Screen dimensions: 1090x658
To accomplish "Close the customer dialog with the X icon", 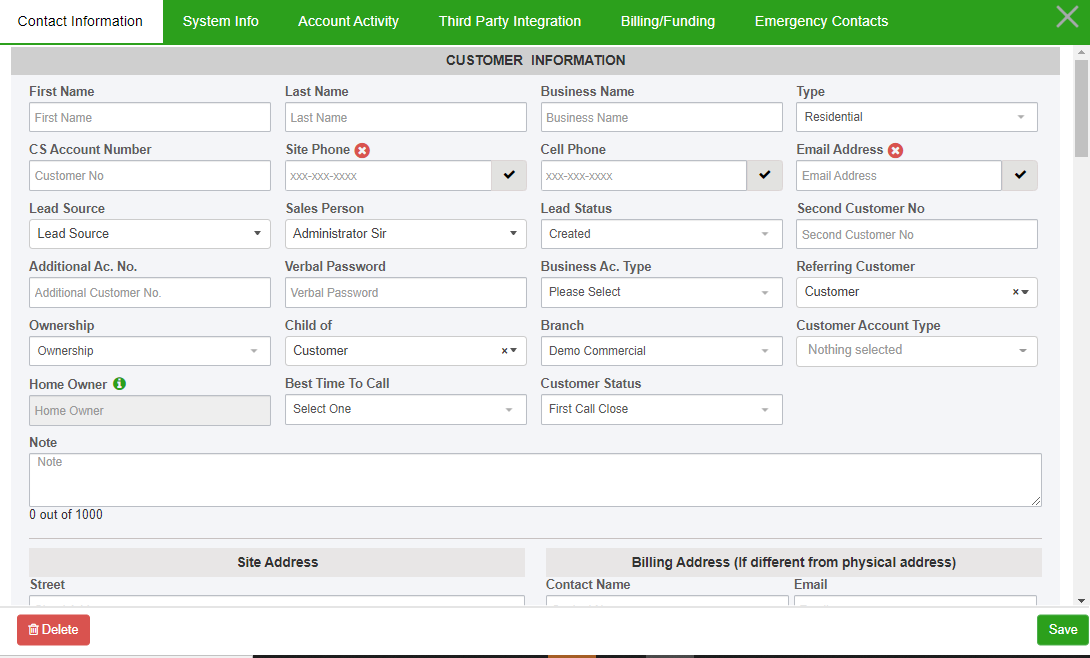I will 1067,16.
